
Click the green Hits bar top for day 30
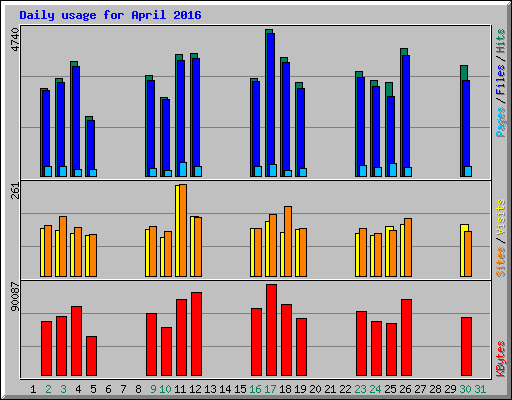click(464, 72)
